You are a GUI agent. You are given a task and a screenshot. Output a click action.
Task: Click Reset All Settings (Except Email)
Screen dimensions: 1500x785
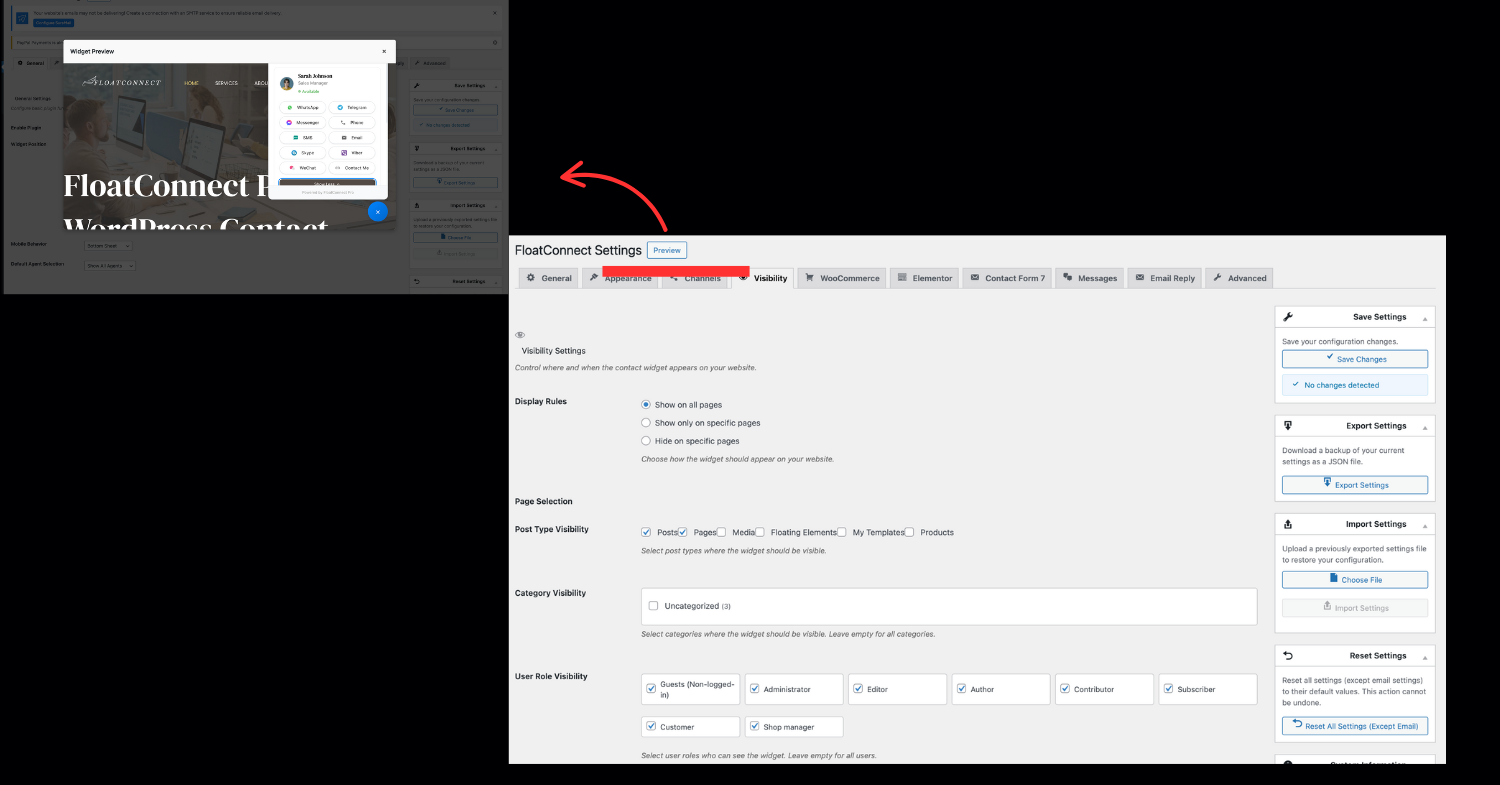[x=1355, y=726]
